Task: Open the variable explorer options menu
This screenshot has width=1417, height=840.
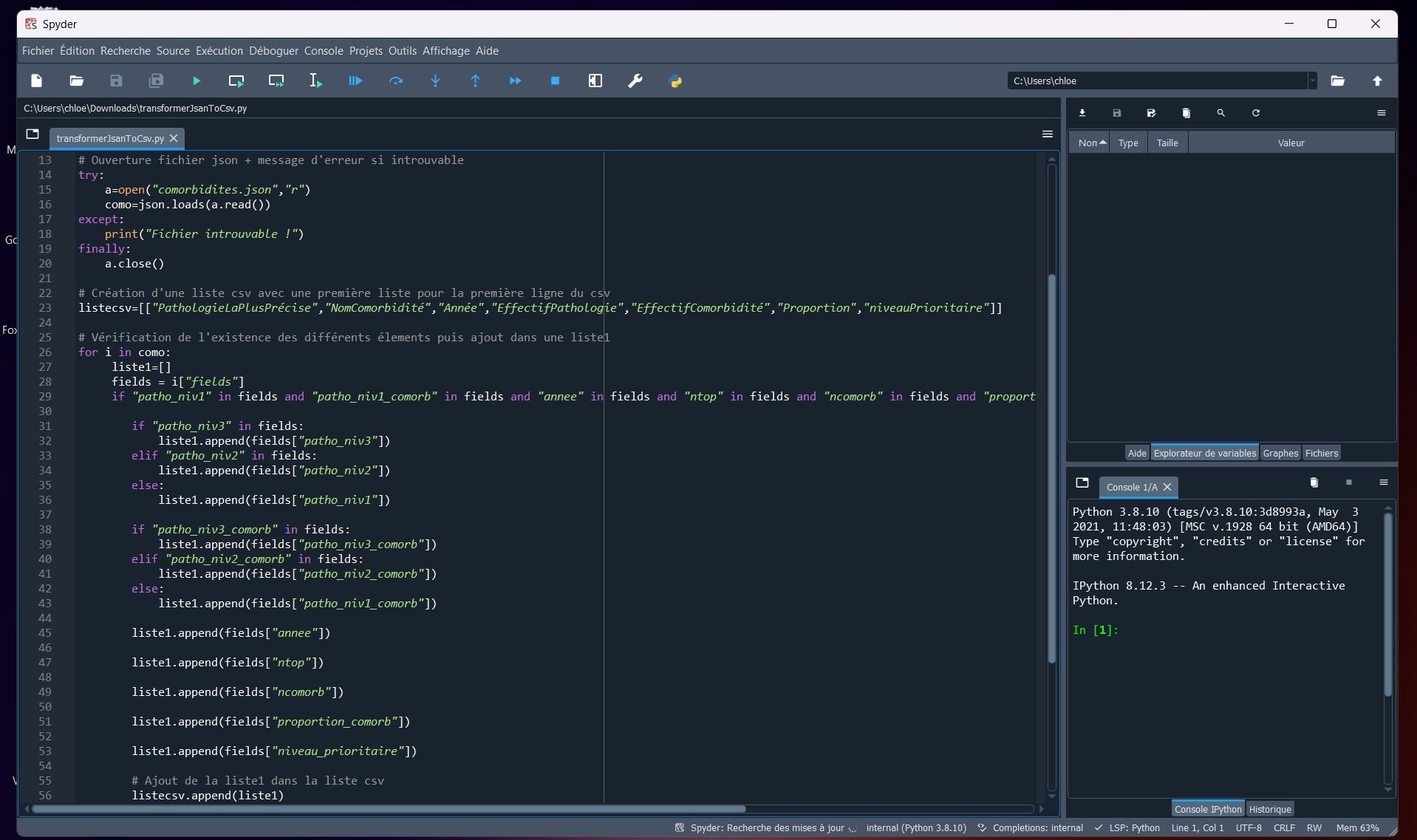Action: click(1381, 112)
